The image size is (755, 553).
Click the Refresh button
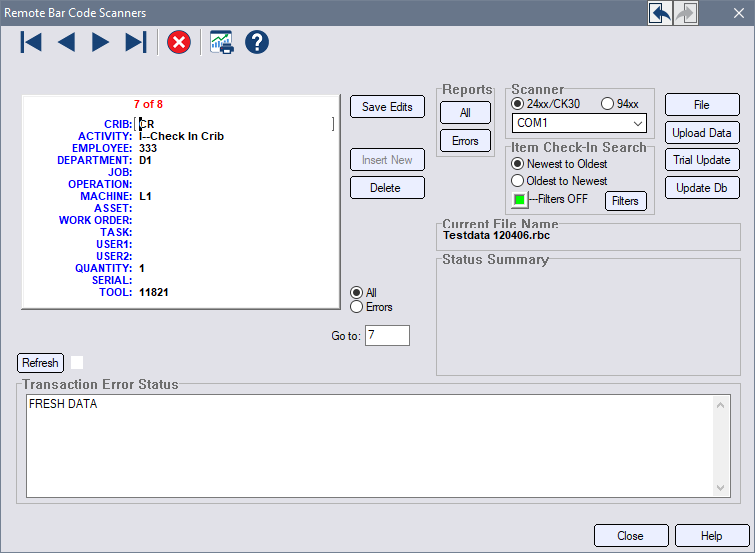pyautogui.click(x=40, y=363)
